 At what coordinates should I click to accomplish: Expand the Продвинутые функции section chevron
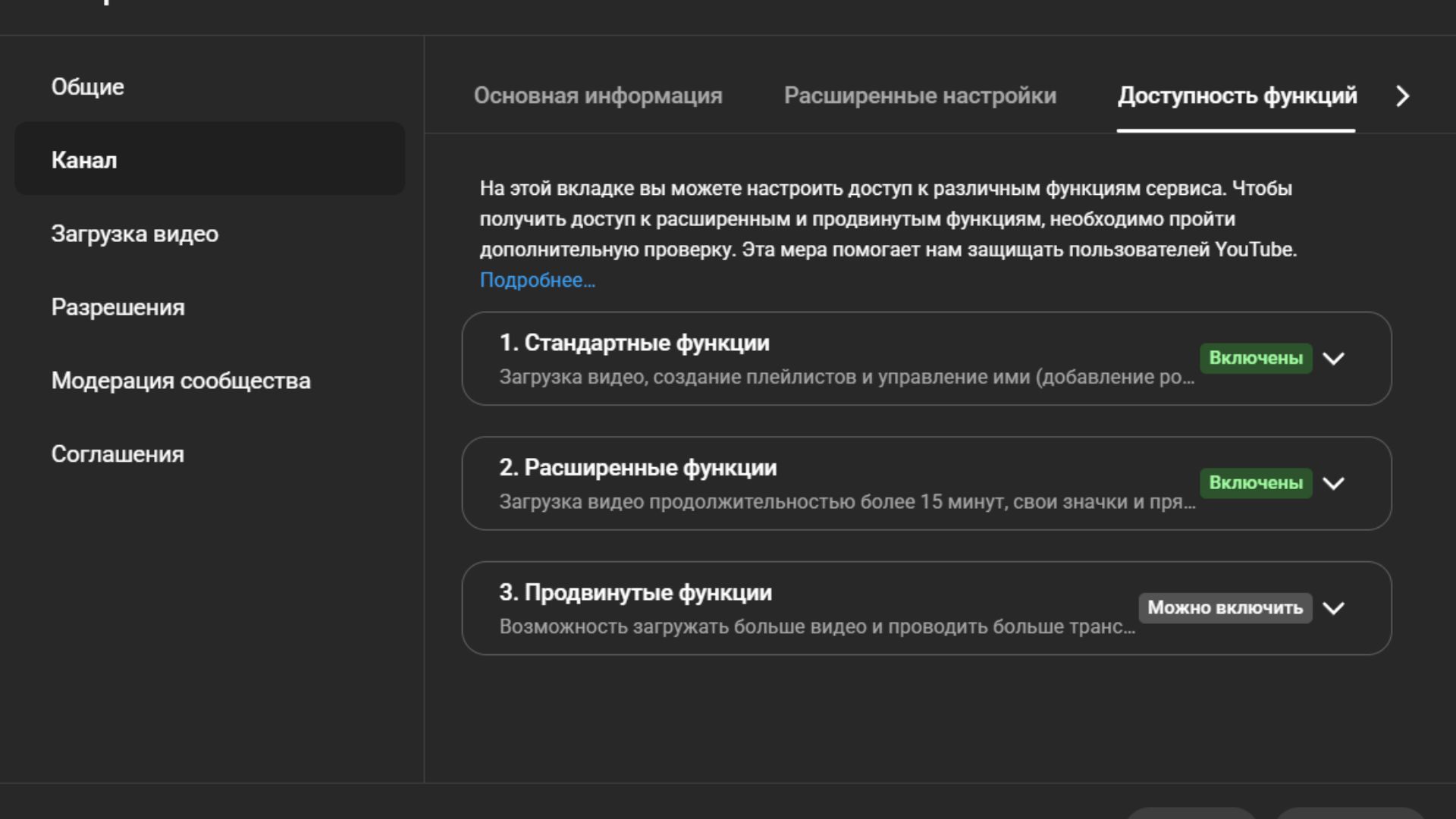(1333, 608)
